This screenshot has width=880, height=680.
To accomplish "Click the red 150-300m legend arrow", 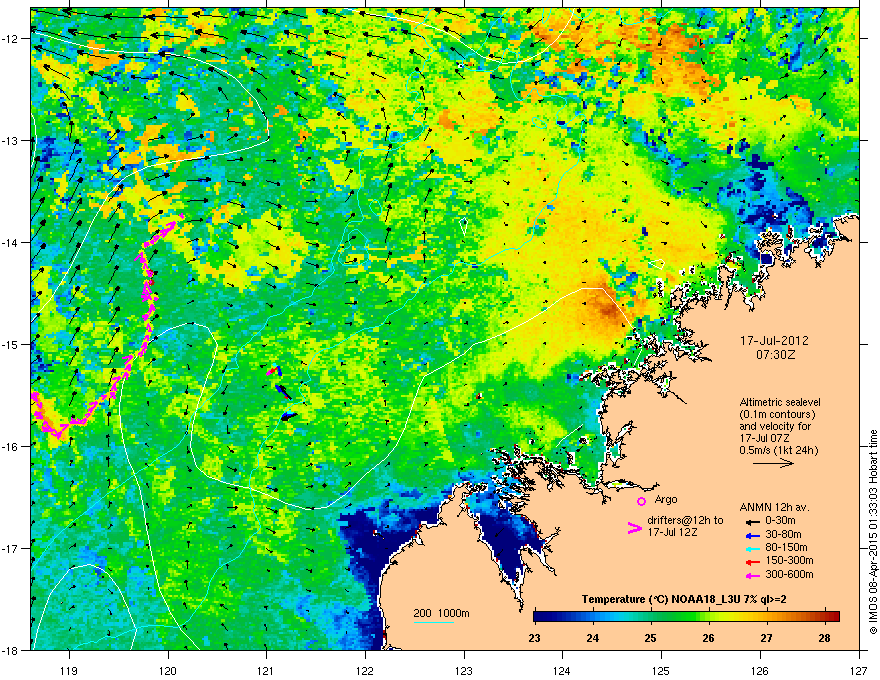I will pos(753,562).
